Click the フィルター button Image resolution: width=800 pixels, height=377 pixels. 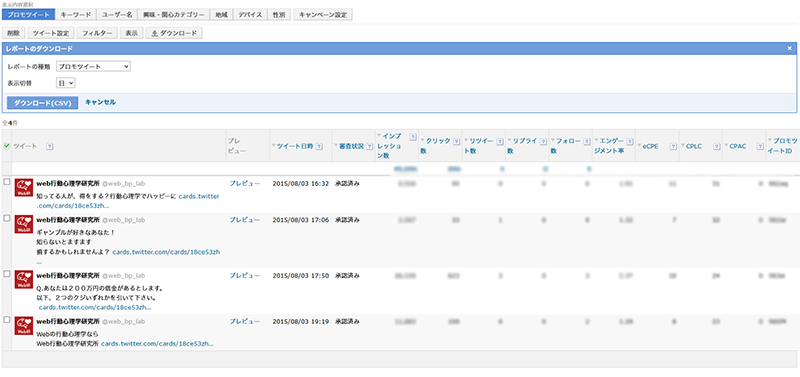tap(97, 33)
